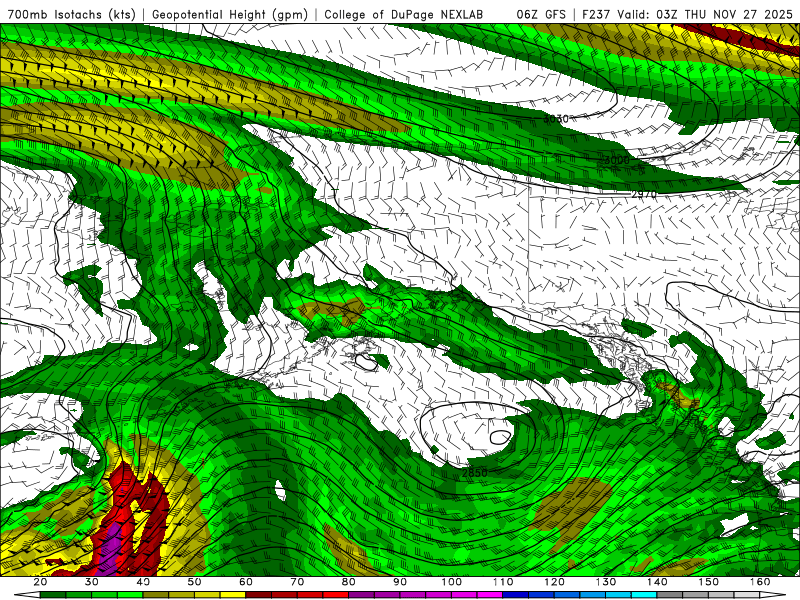Click the 160 knot value on the color scale
This screenshot has width=800, height=600.
tap(760, 582)
